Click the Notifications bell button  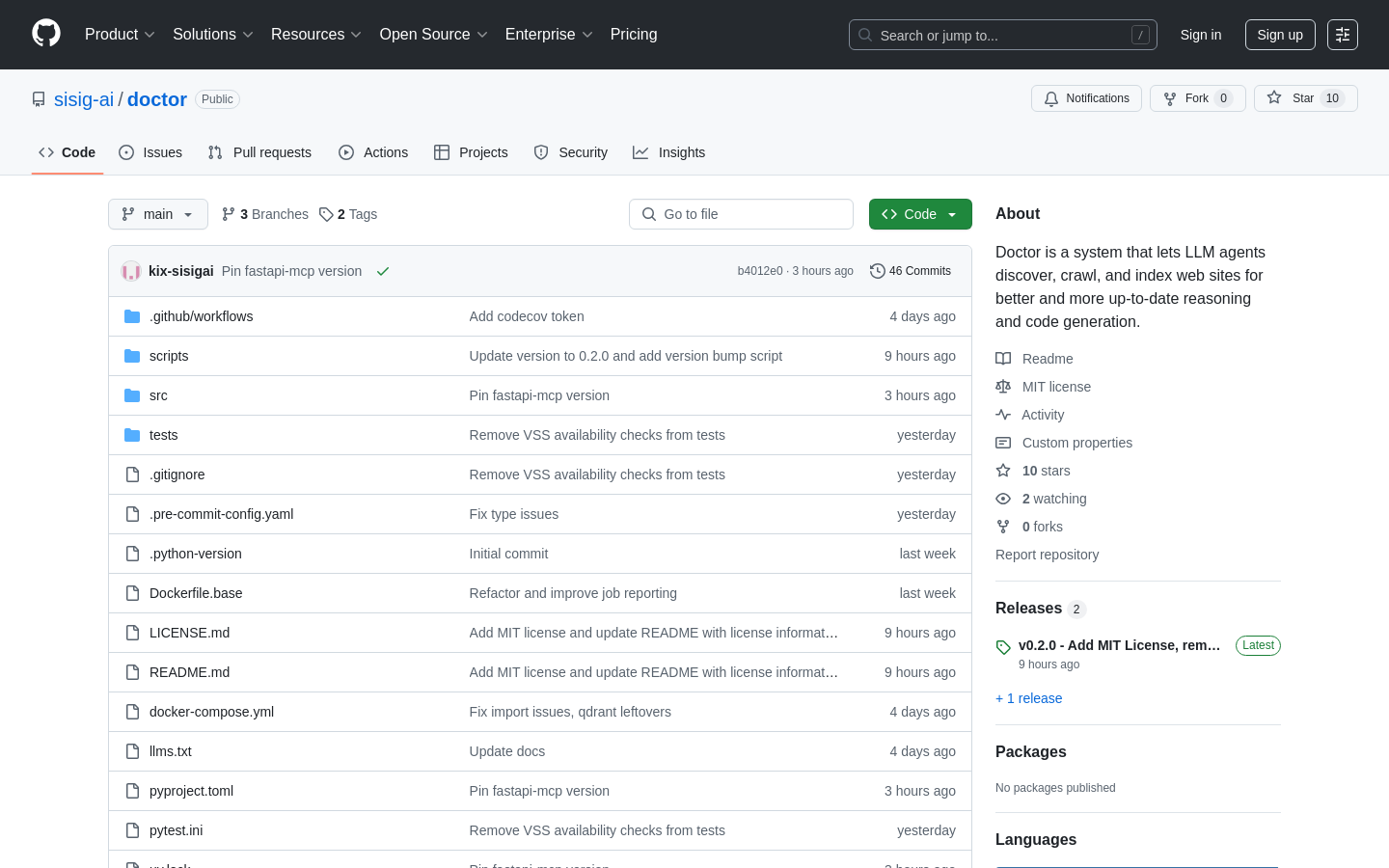(1086, 98)
